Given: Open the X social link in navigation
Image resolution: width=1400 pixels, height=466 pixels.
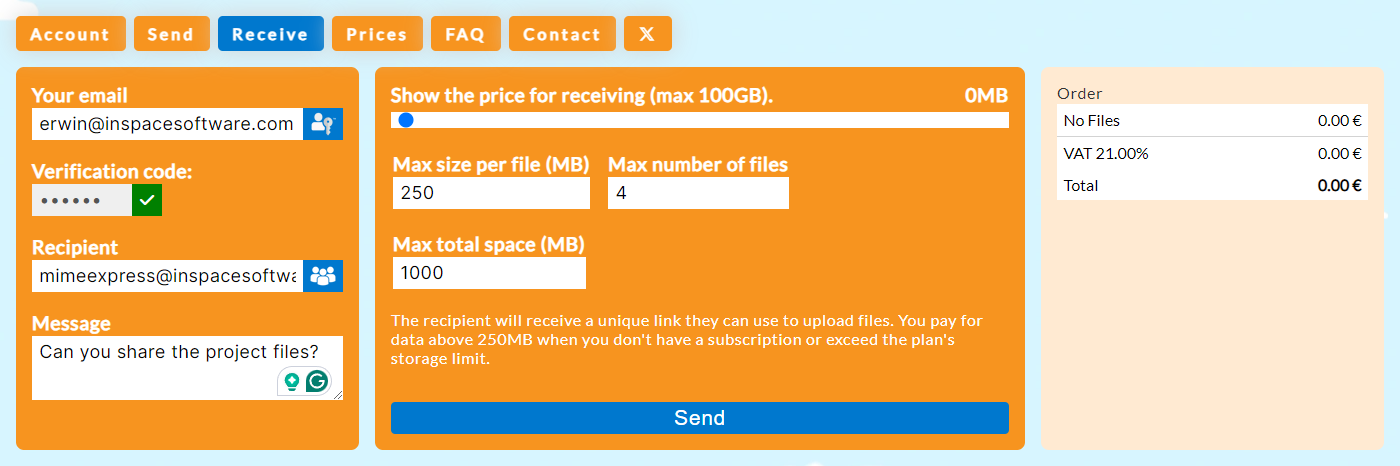Looking at the screenshot, I should (x=647, y=34).
